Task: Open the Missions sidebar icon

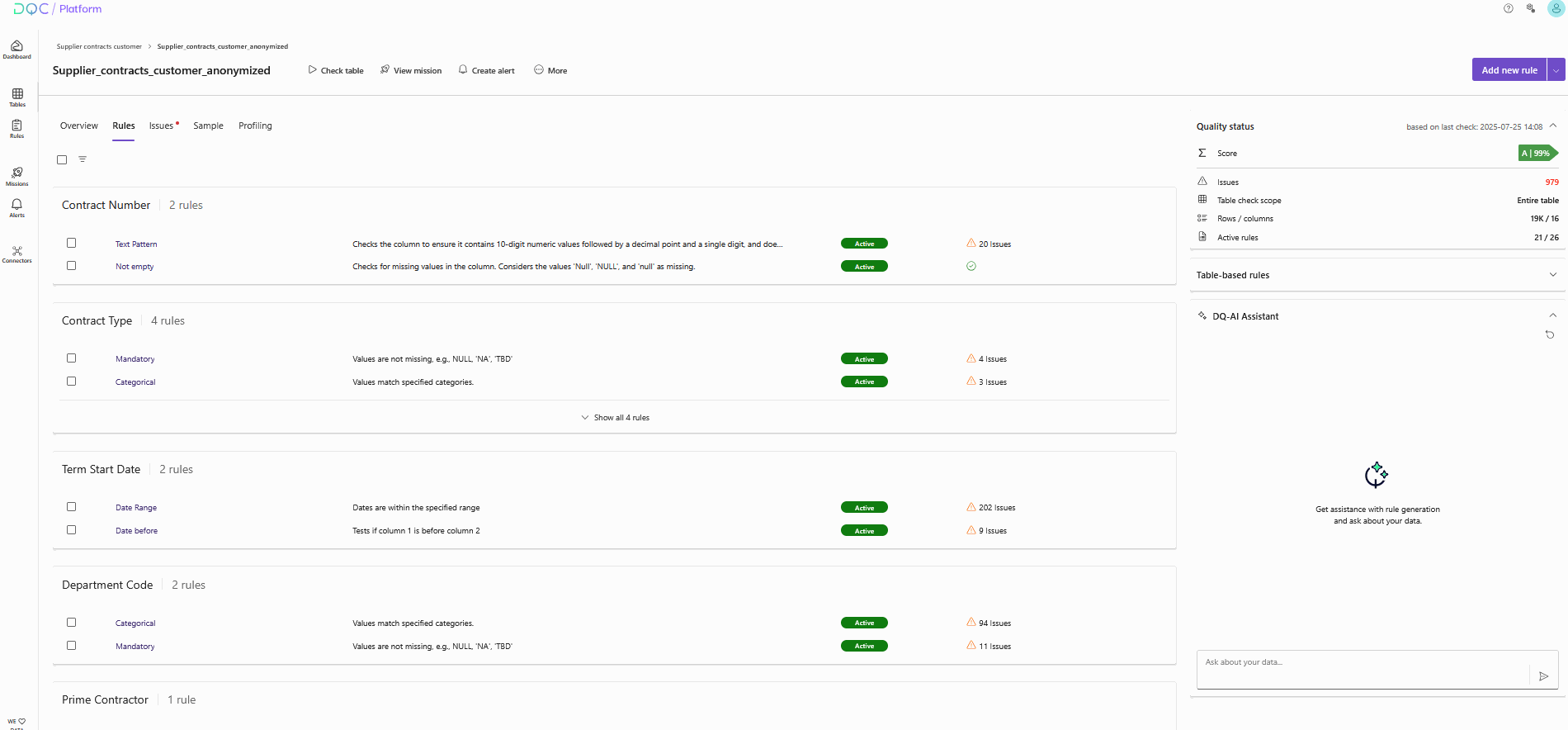Action: [17, 177]
